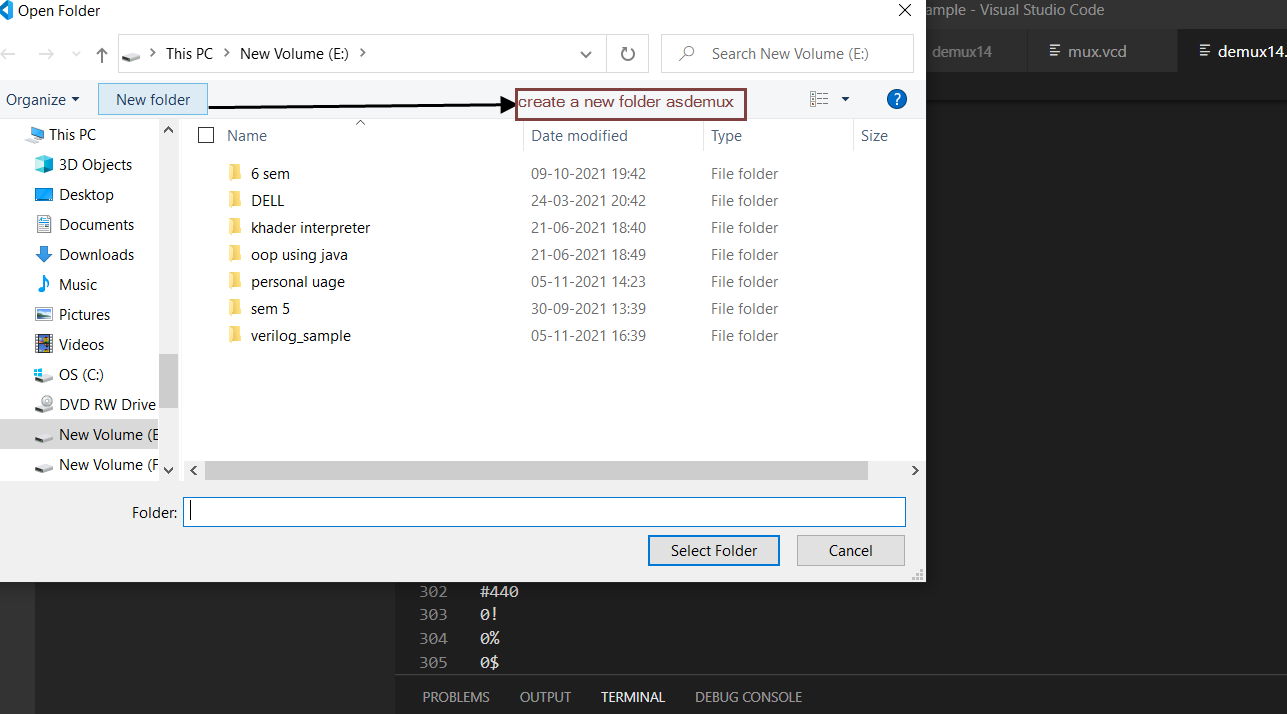Sort by Date modified column header
Screen dimensions: 1287x714
579,135
